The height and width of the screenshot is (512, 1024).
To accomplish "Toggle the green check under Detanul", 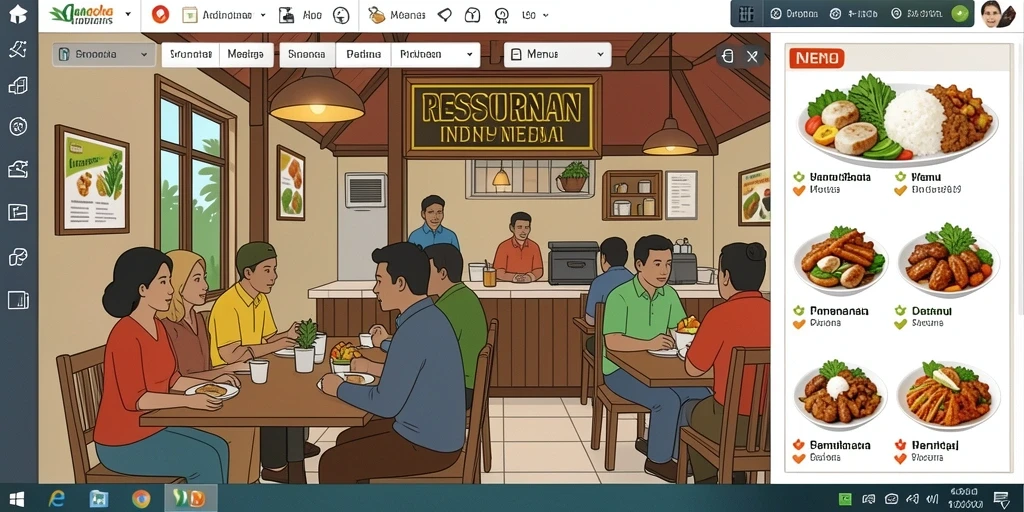I will [x=901, y=324].
